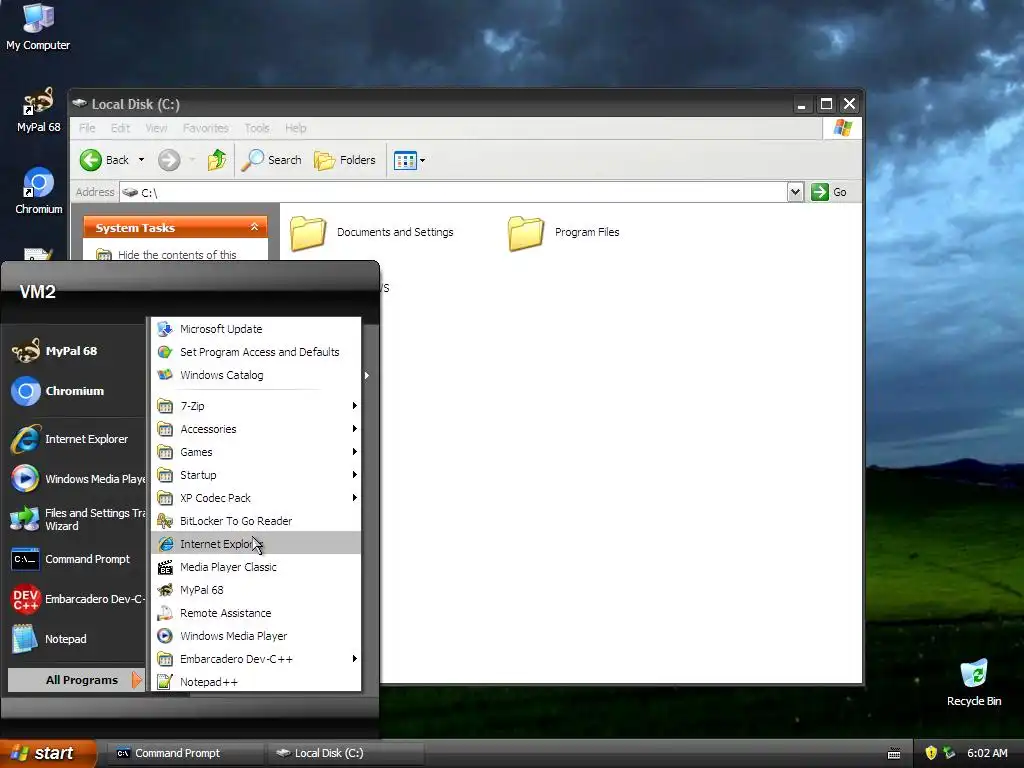The image size is (1024, 768).
Task: Expand the Accessories program group
Action: pos(256,429)
